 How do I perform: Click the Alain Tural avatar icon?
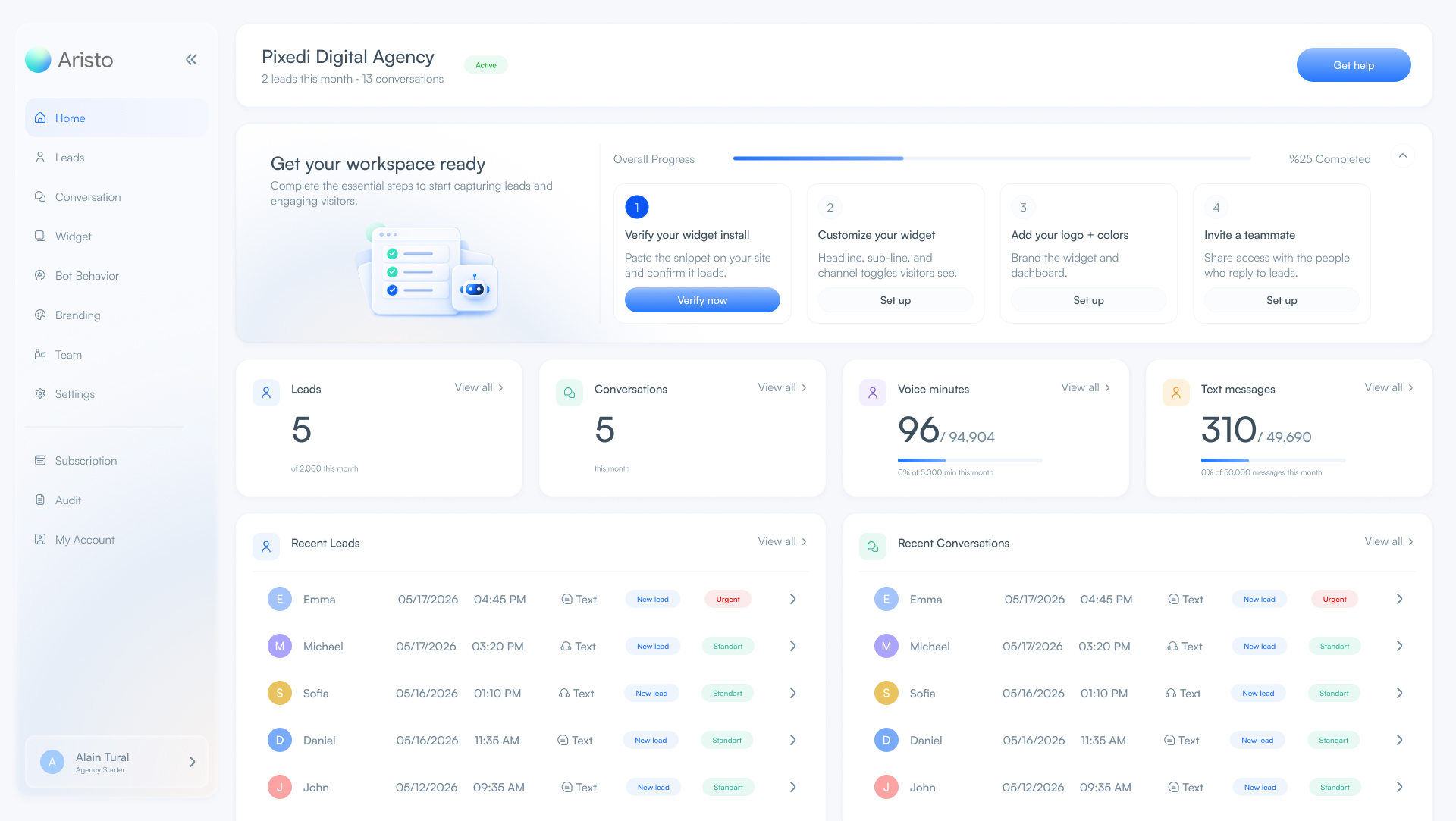(52, 763)
